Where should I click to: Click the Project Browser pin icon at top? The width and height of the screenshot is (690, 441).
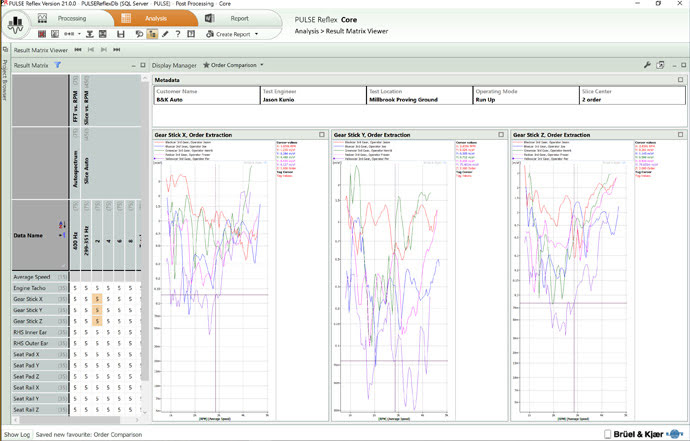pyautogui.click(x=5, y=50)
